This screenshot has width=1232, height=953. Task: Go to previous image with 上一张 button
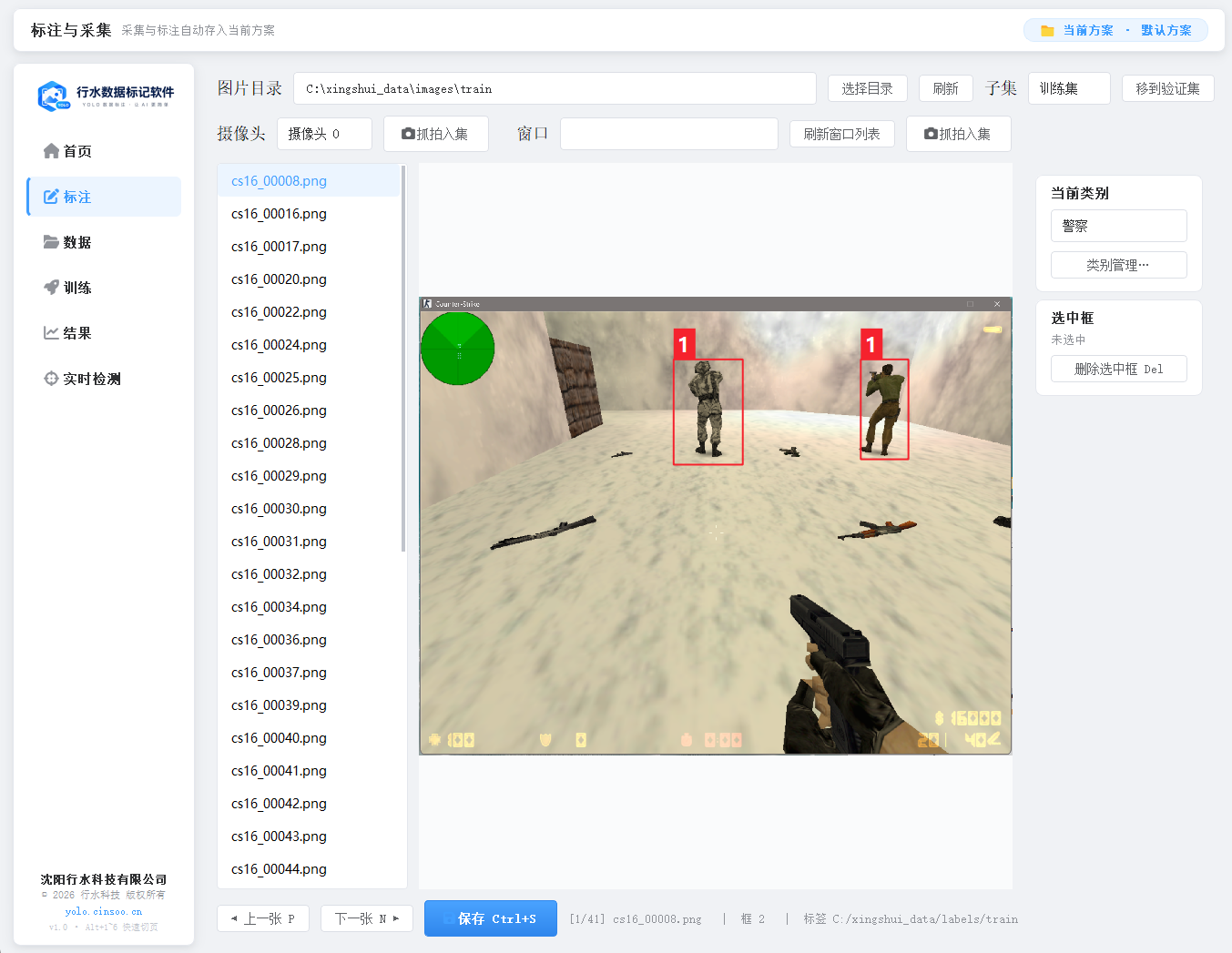click(263, 918)
